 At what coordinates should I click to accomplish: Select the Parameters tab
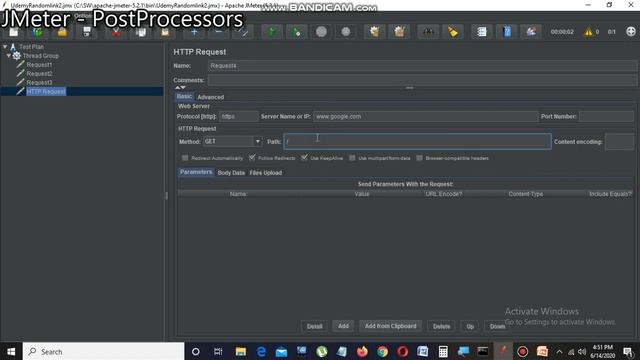click(x=196, y=172)
